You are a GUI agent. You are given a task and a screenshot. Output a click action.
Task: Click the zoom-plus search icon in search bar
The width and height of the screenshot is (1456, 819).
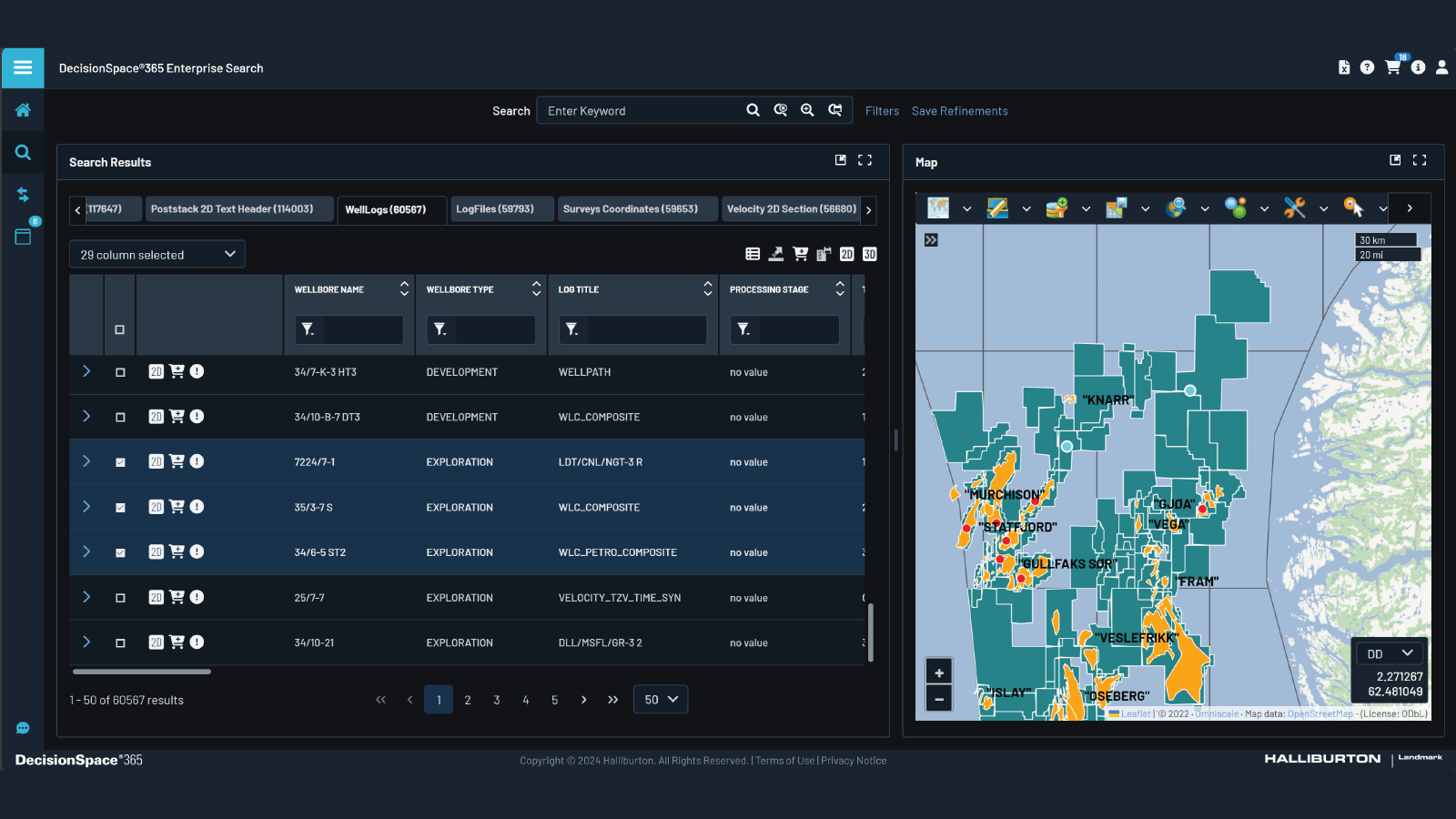(807, 110)
